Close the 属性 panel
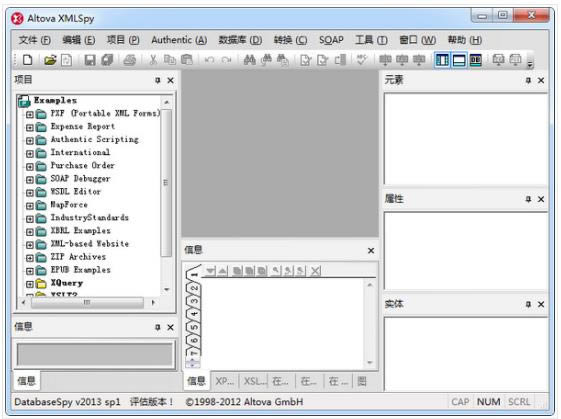This screenshot has width=561, height=419. coord(541,199)
